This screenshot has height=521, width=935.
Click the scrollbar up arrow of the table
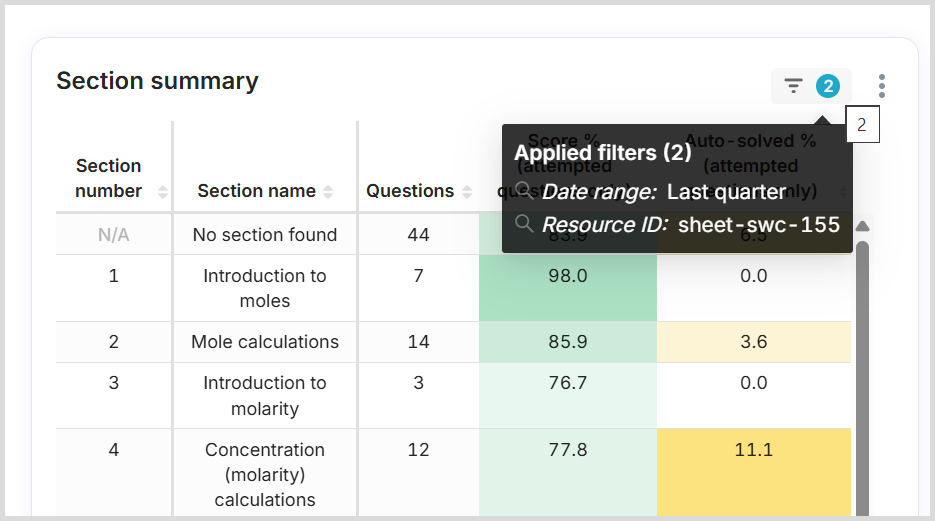(x=862, y=225)
